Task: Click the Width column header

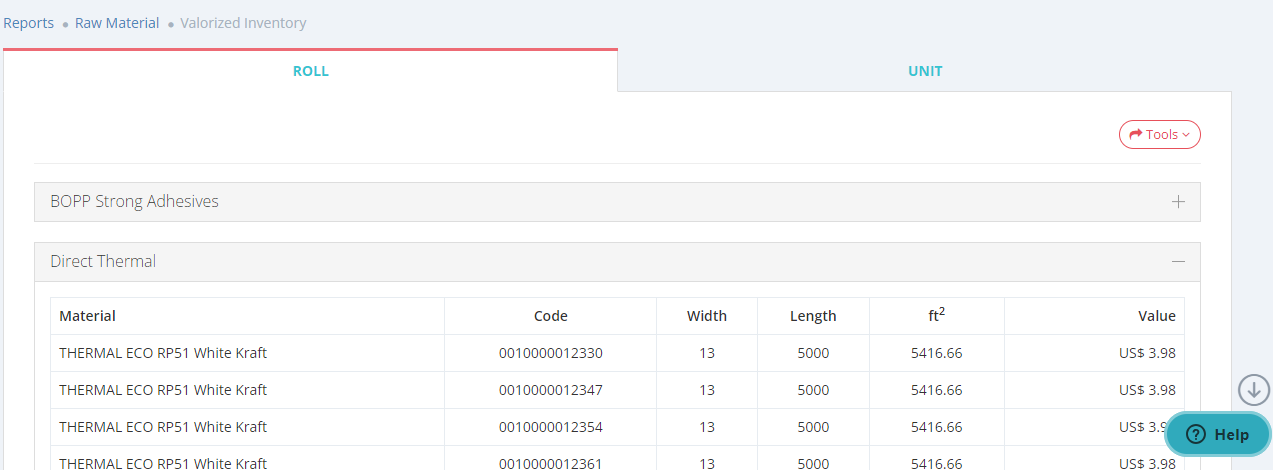Action: [706, 316]
